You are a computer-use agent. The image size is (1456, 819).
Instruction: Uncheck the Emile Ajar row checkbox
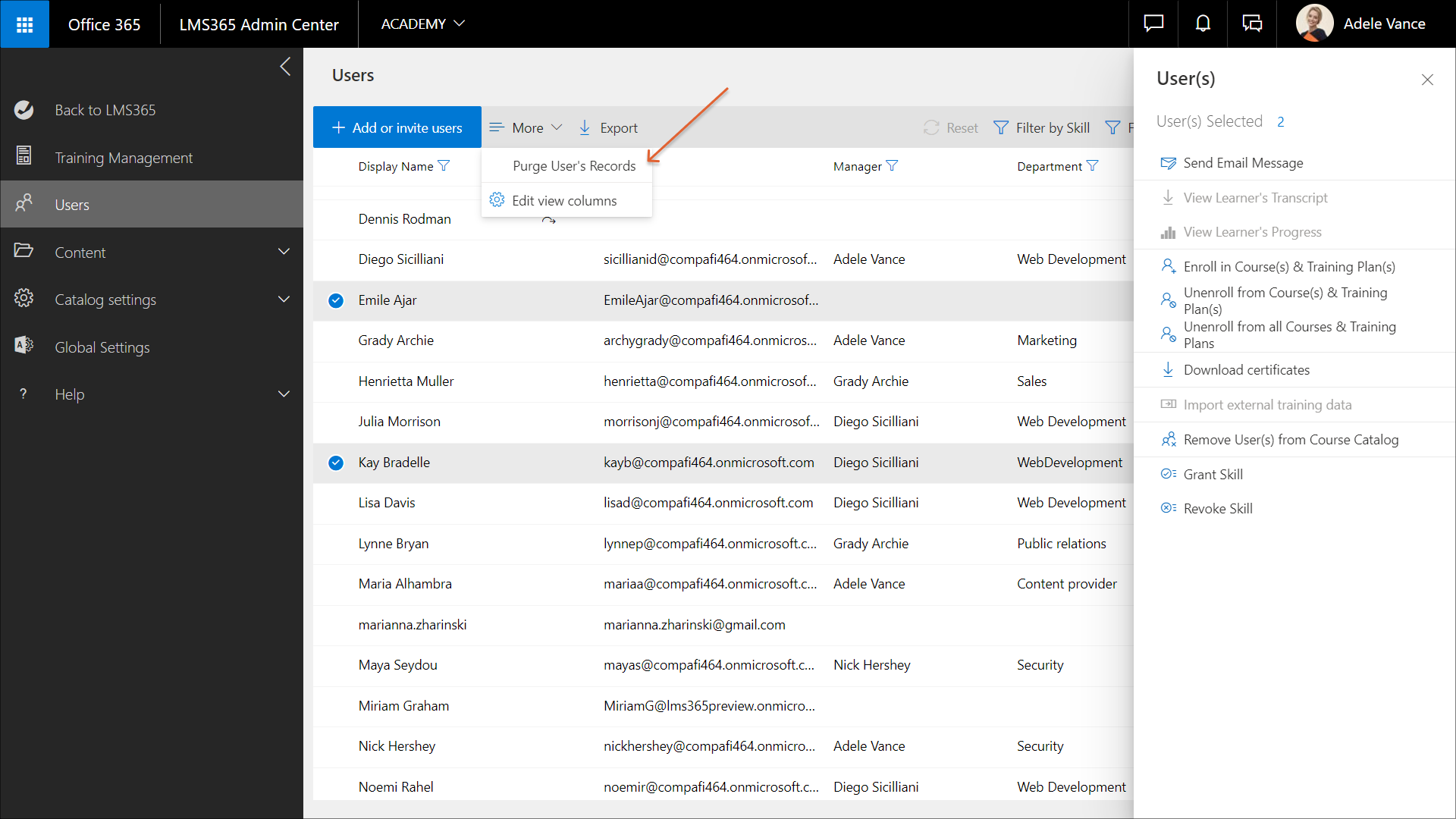(x=336, y=300)
